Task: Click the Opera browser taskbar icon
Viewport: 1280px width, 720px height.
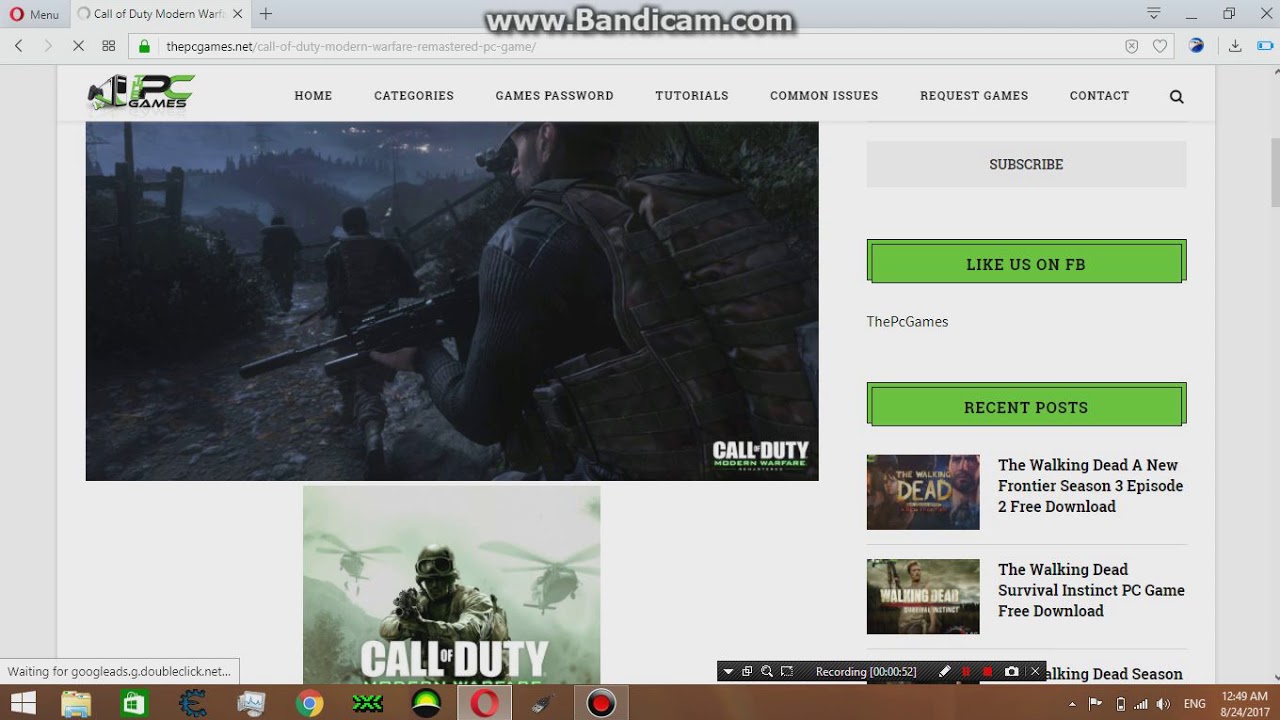Action: tap(485, 703)
